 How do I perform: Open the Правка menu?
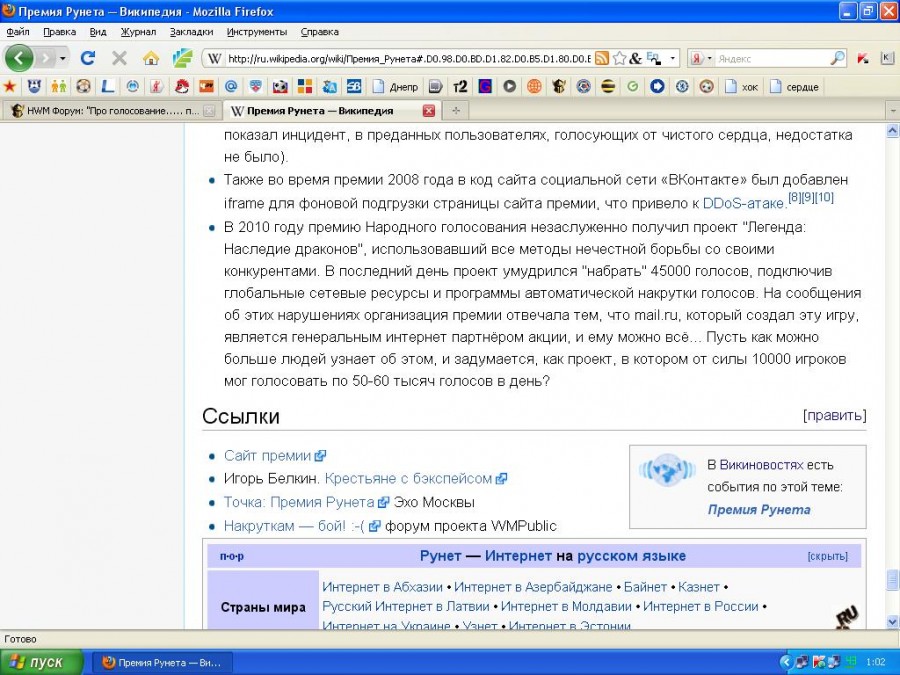click(59, 32)
